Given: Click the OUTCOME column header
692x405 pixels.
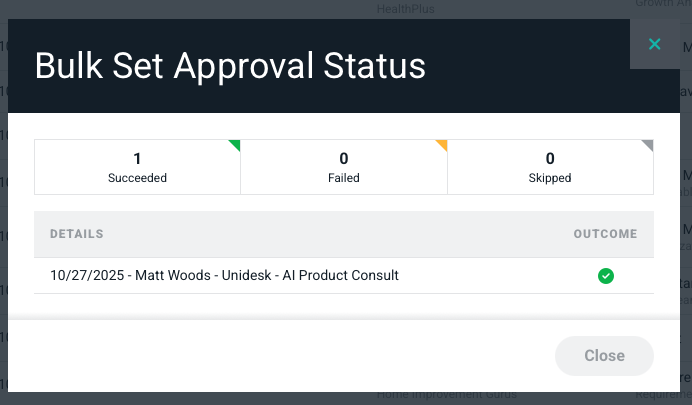Looking at the screenshot, I should click(605, 234).
